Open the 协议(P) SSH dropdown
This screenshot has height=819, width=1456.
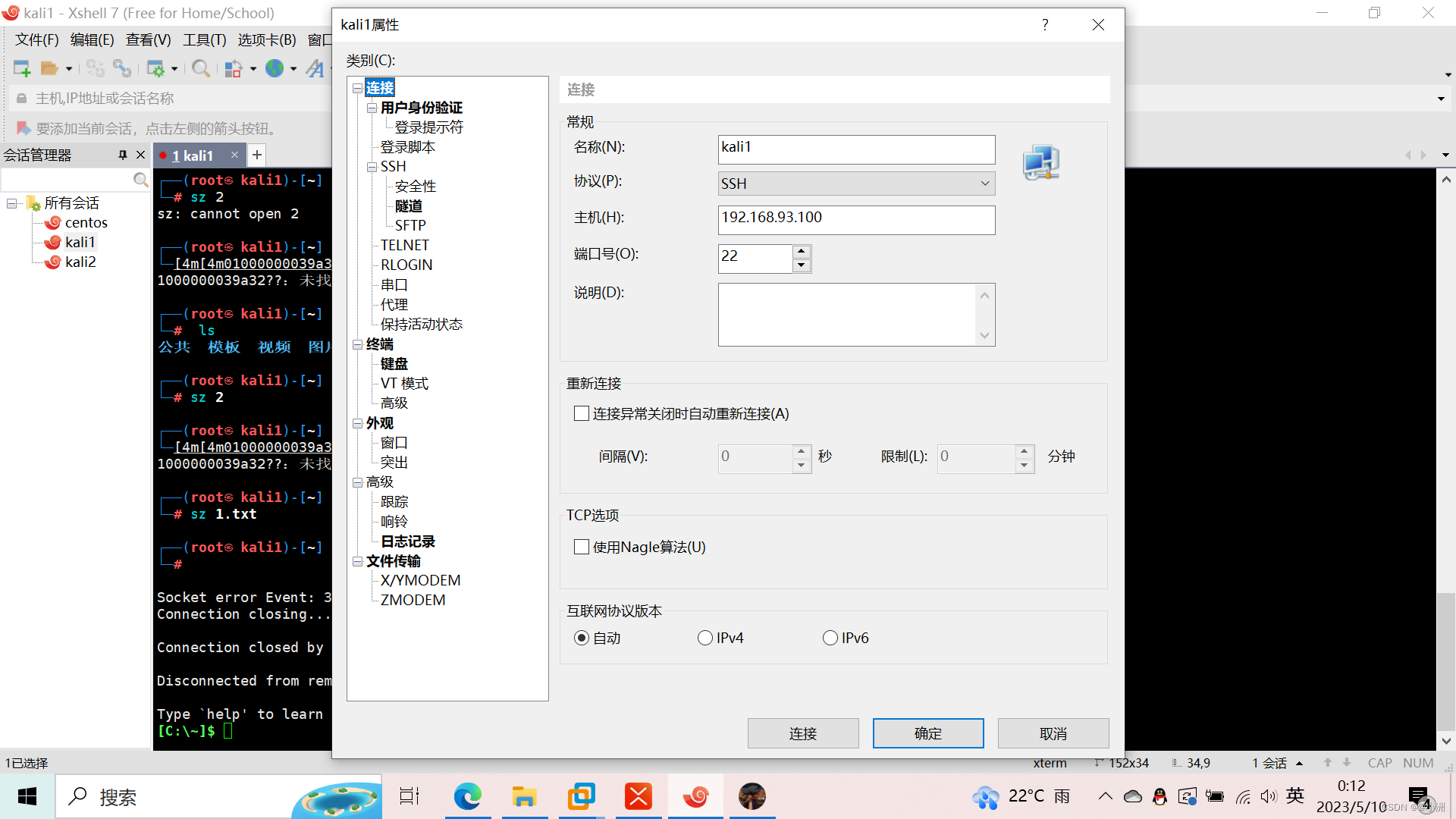click(984, 183)
